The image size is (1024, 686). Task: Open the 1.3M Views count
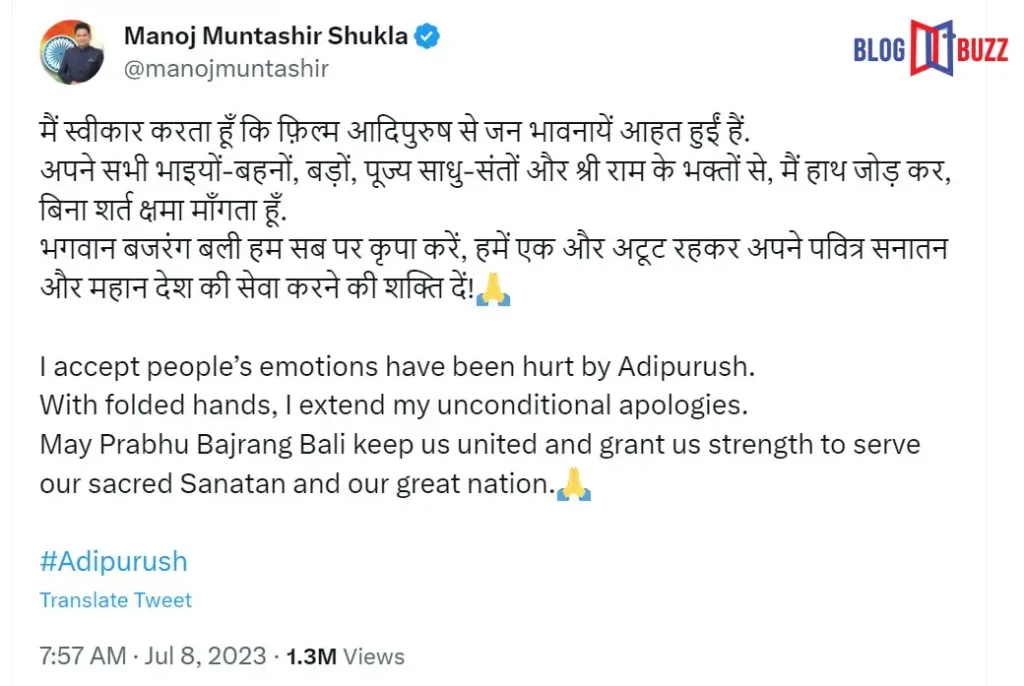click(345, 656)
